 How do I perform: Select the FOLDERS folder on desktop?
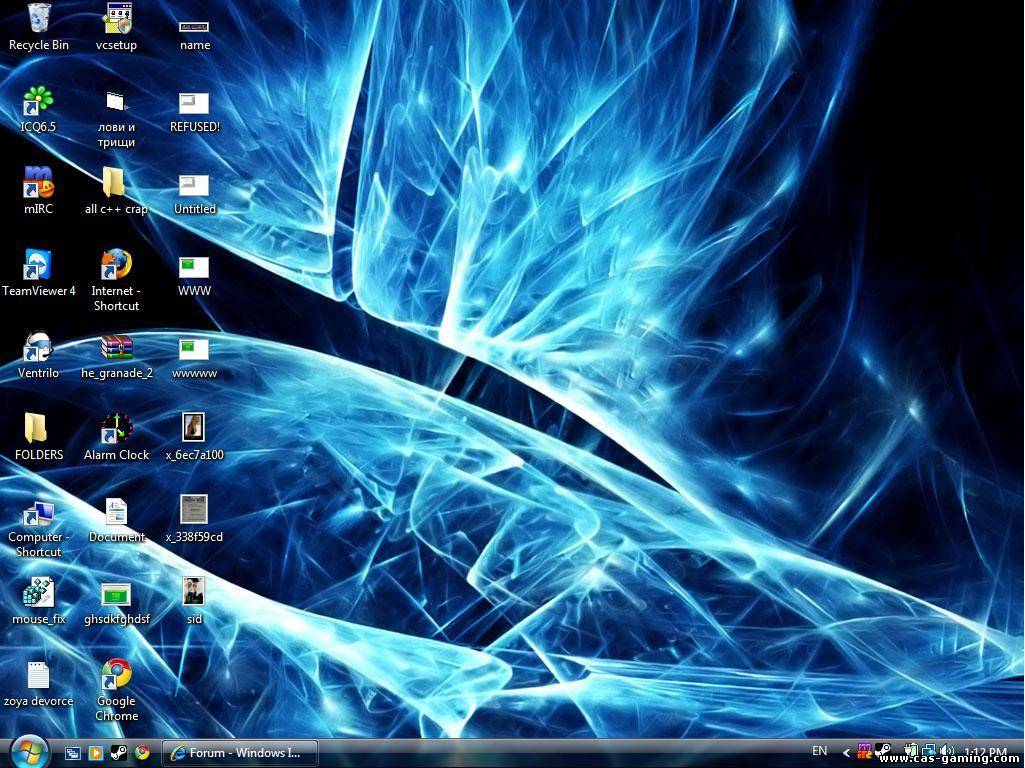pos(38,429)
